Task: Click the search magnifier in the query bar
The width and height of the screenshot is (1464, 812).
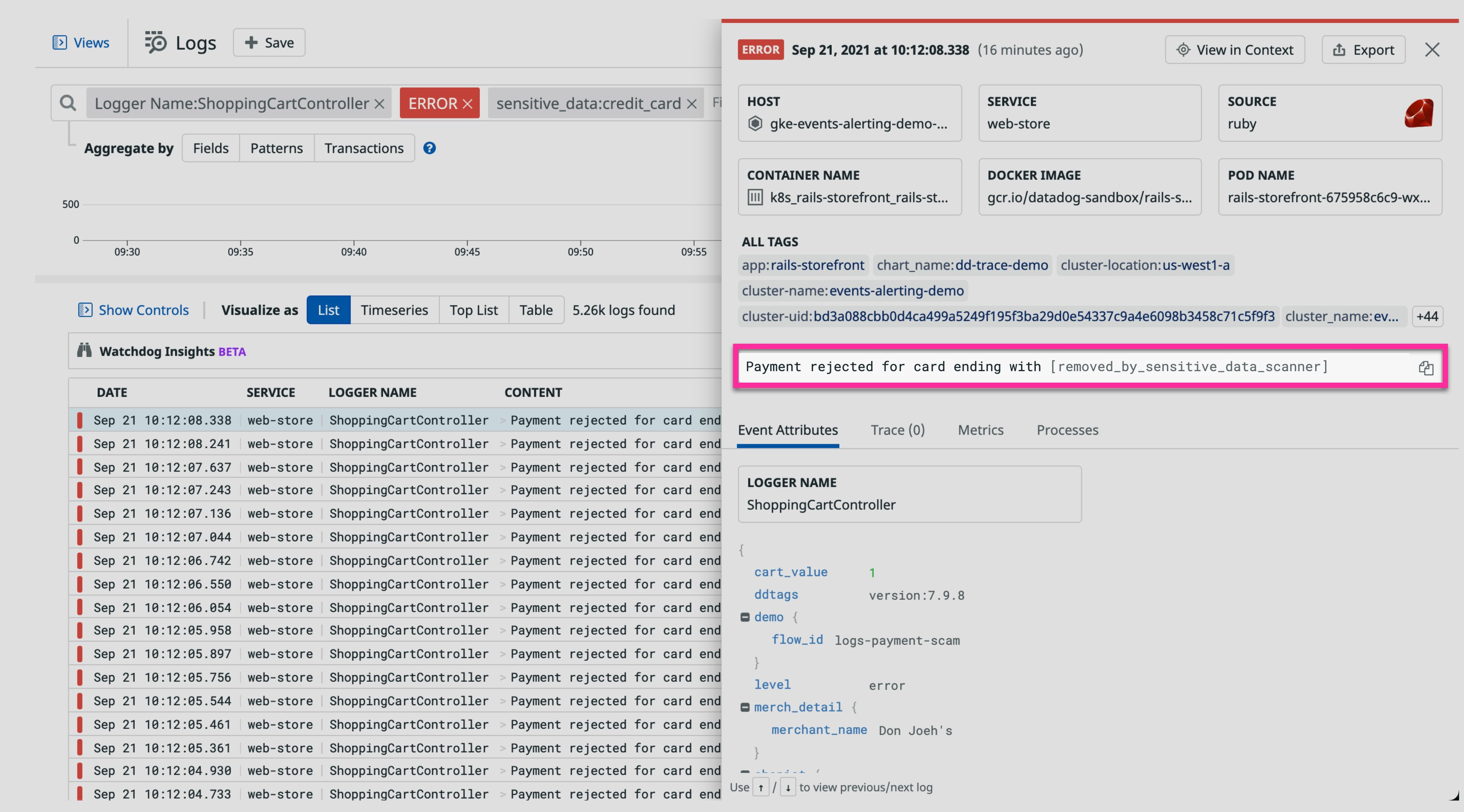Action: tap(68, 103)
